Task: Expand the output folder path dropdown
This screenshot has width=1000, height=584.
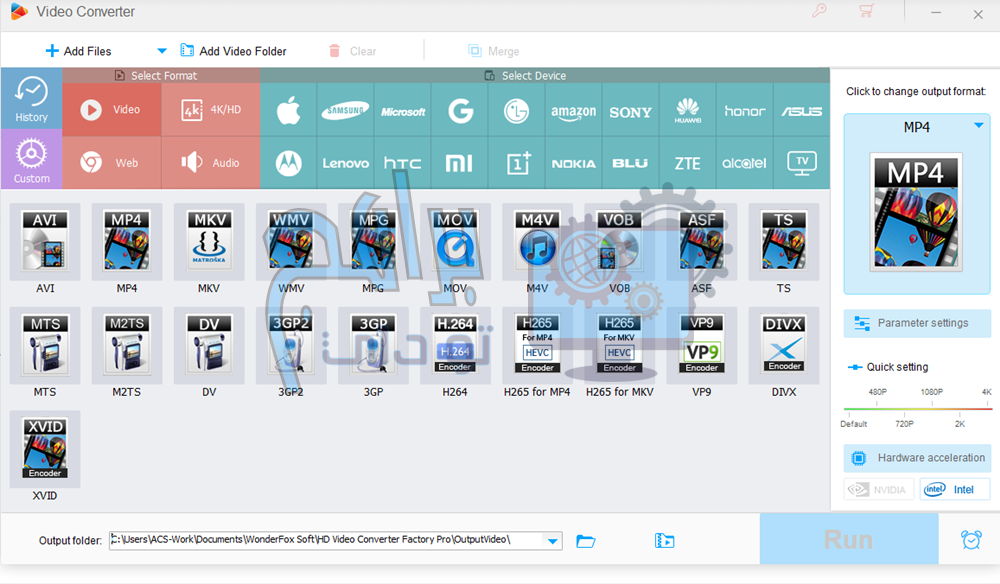Action: coord(552,541)
